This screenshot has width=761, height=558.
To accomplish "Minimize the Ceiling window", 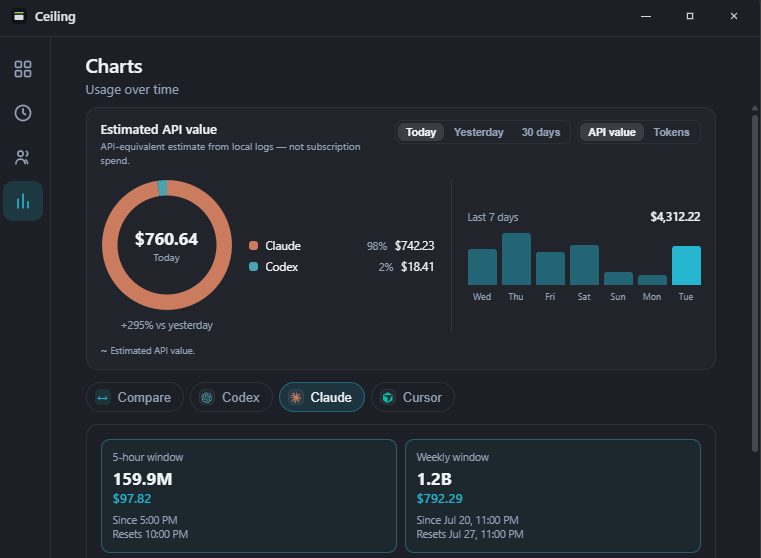I will point(646,16).
